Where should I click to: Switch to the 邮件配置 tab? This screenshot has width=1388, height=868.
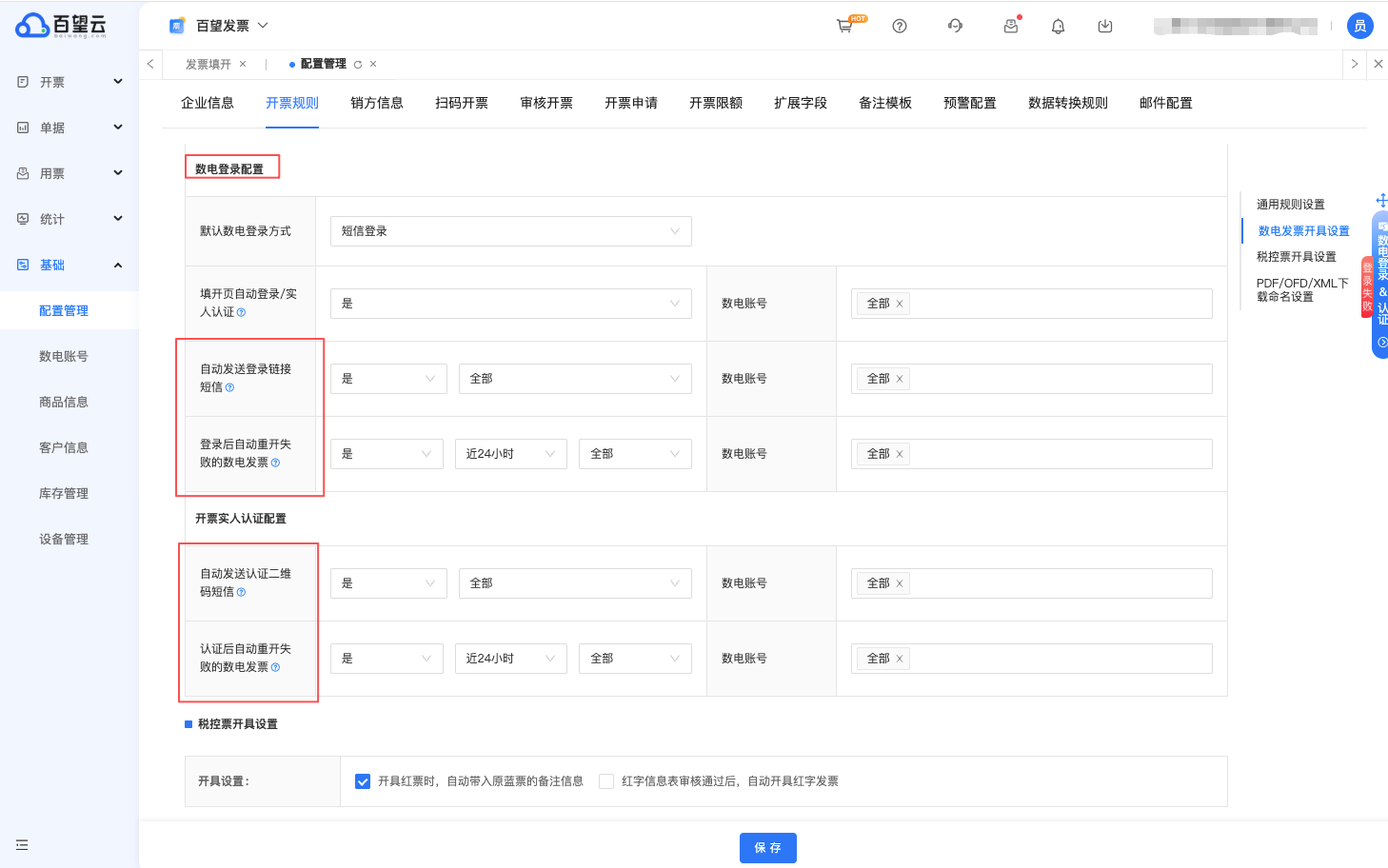tap(1165, 103)
